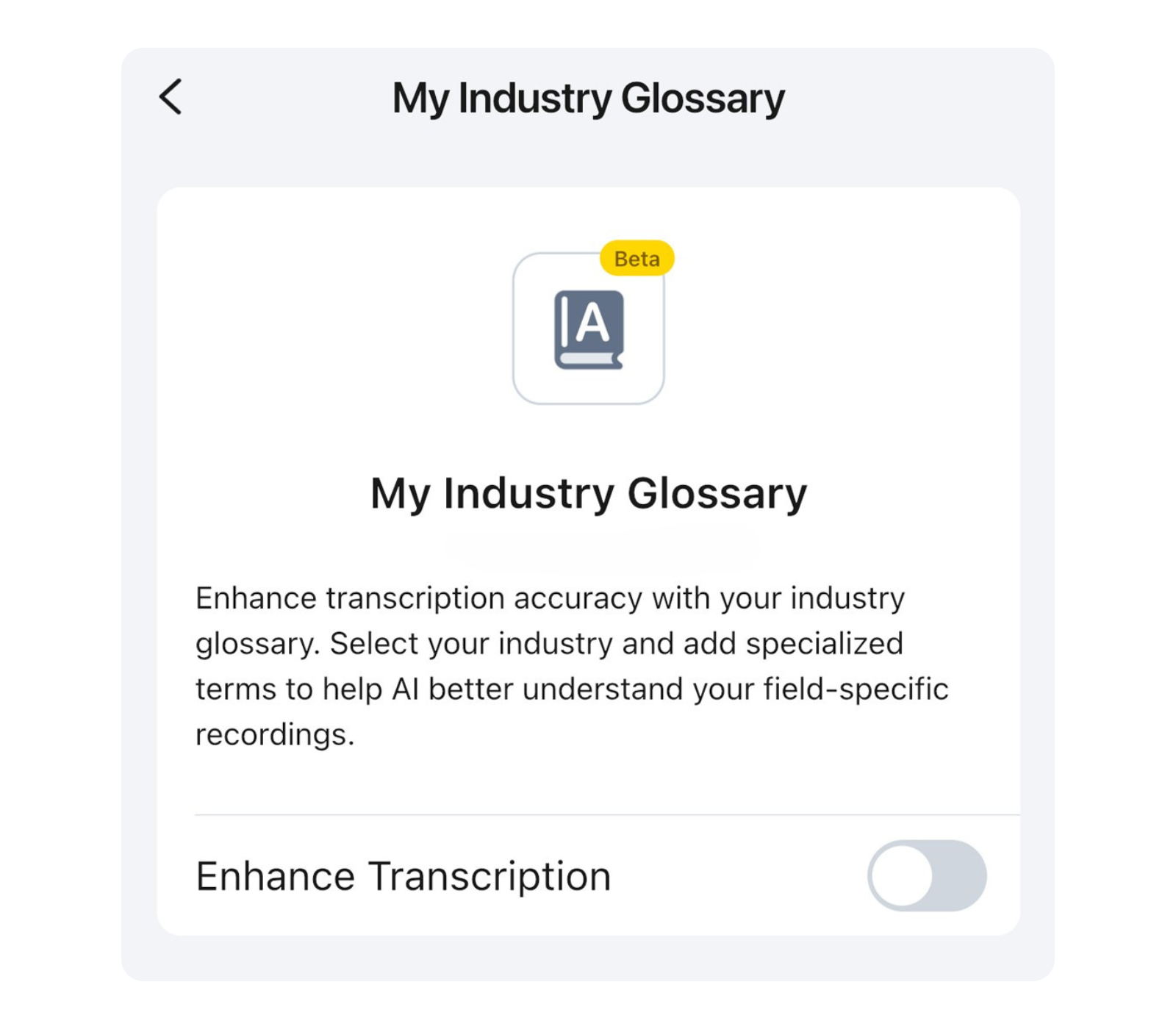
Task: Go back using the left chevron arrow
Action: point(171,97)
